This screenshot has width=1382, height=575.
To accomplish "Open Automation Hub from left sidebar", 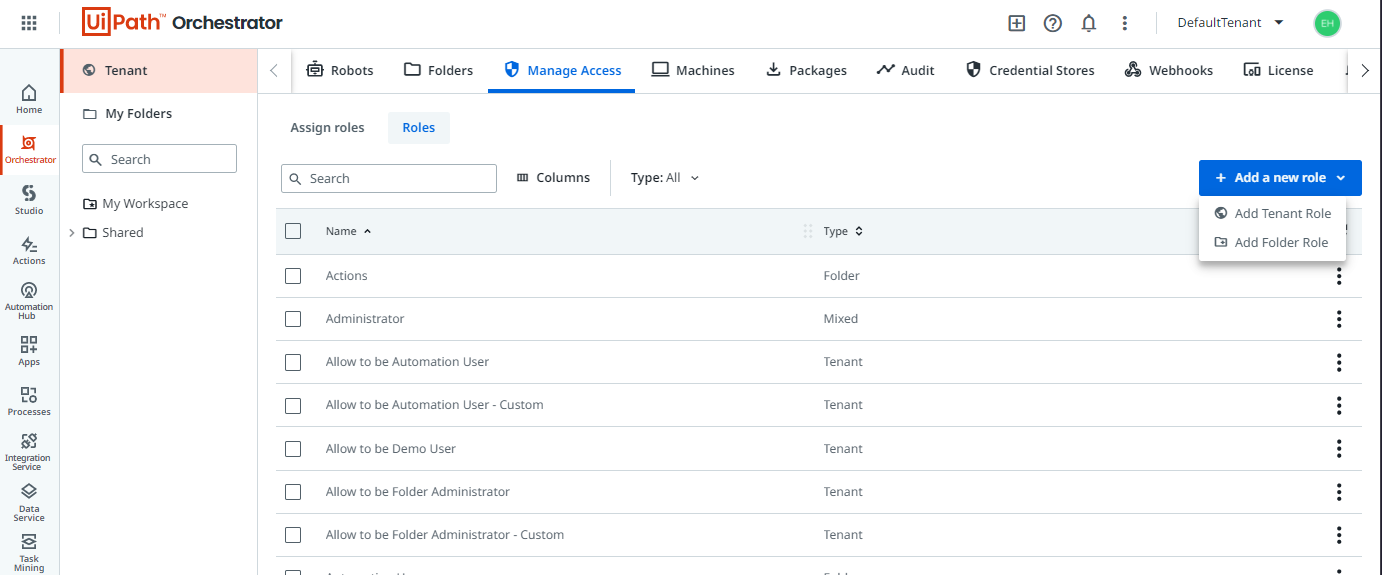I will click(29, 301).
